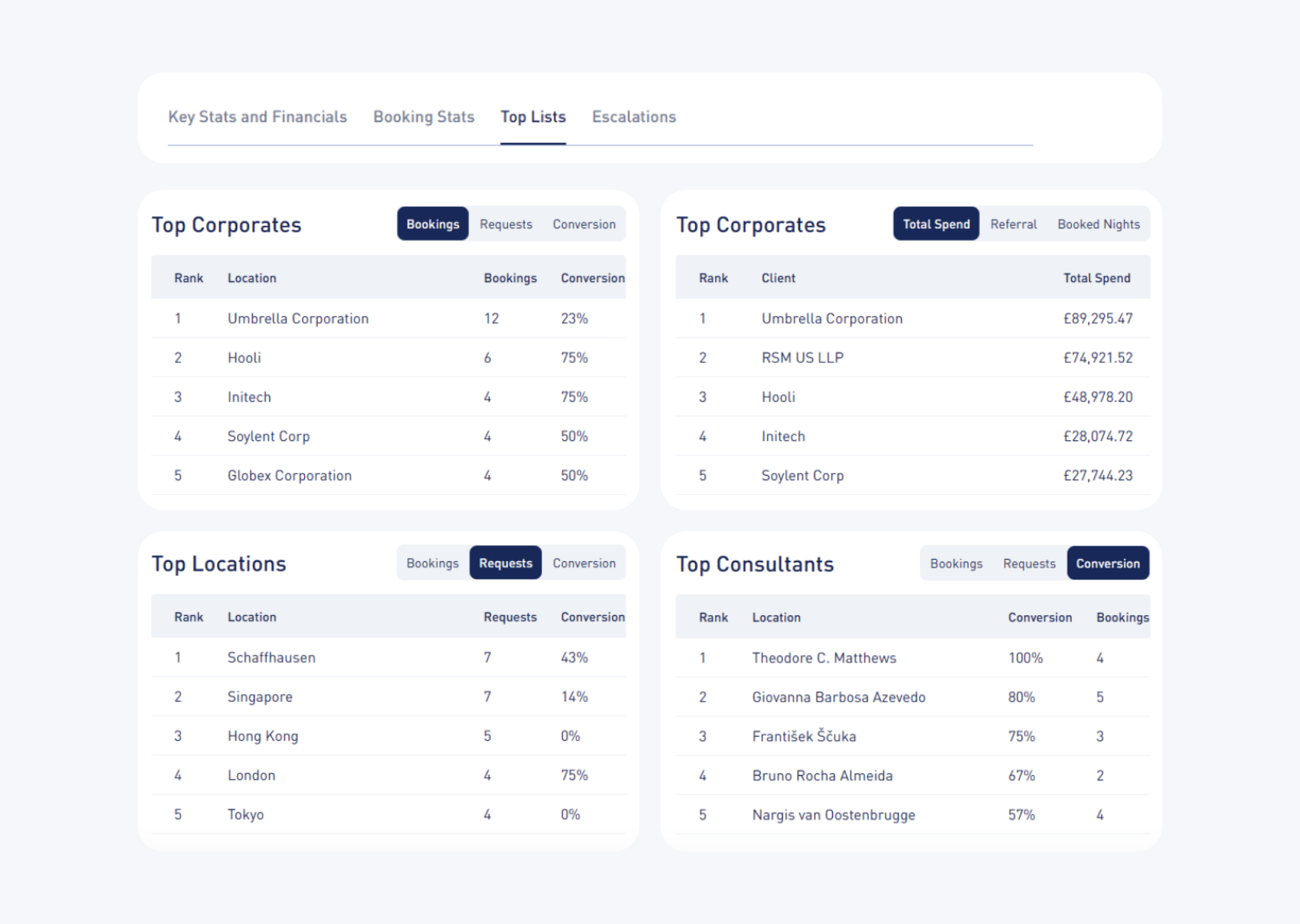Enable Bookings view in Top Locations
The width and height of the screenshot is (1300, 924).
click(x=433, y=563)
